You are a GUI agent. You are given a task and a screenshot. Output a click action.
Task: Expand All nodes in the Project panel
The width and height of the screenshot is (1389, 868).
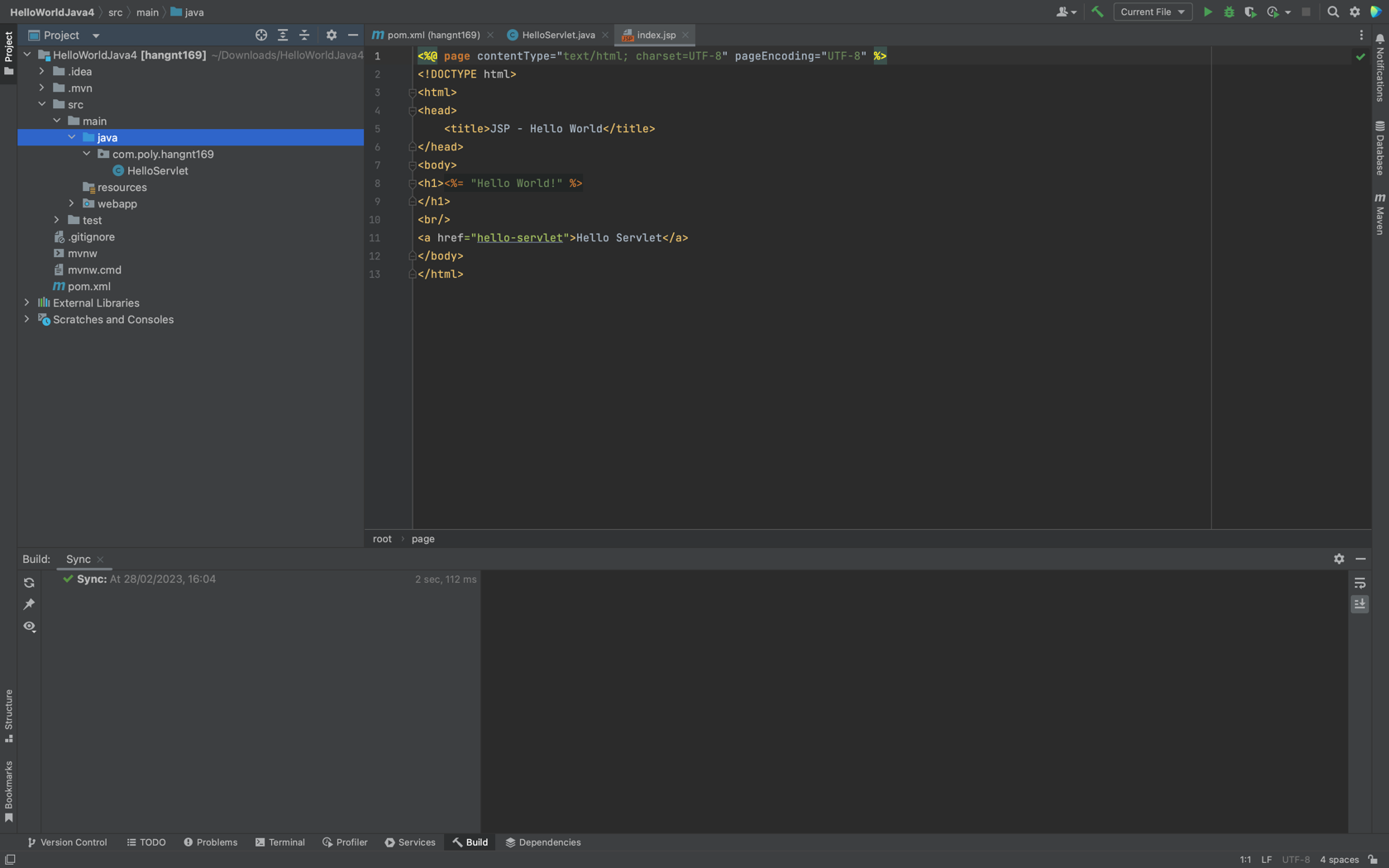283,35
